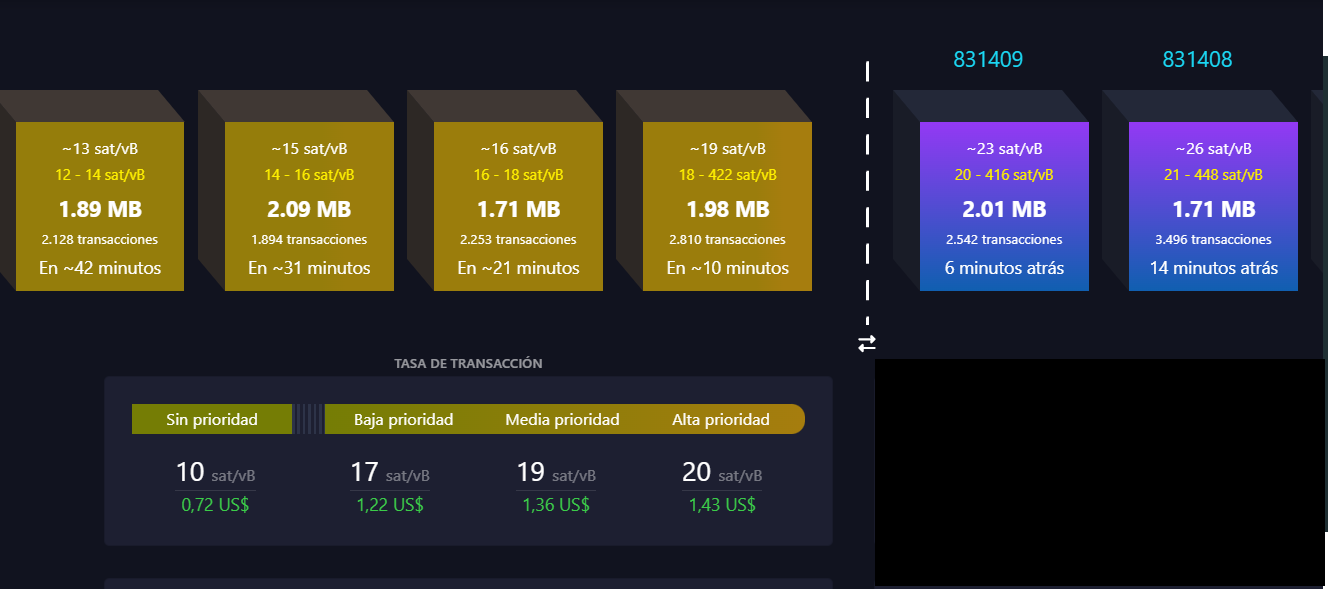This screenshot has width=1328, height=589.
Task: Click the 2.09 MB block size text
Action: pos(309,210)
